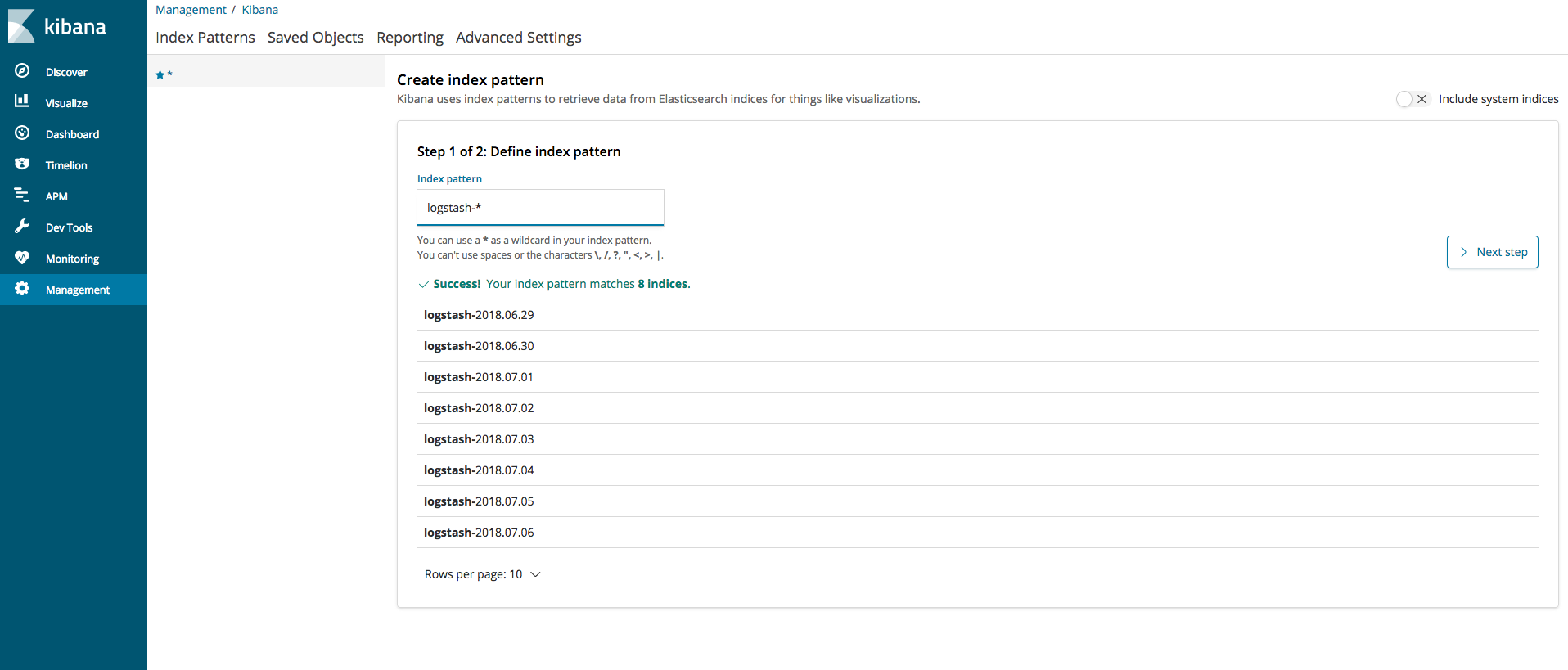Open Management via gear icon
Image resolution: width=1568 pixels, height=670 pixels.
[x=22, y=288]
